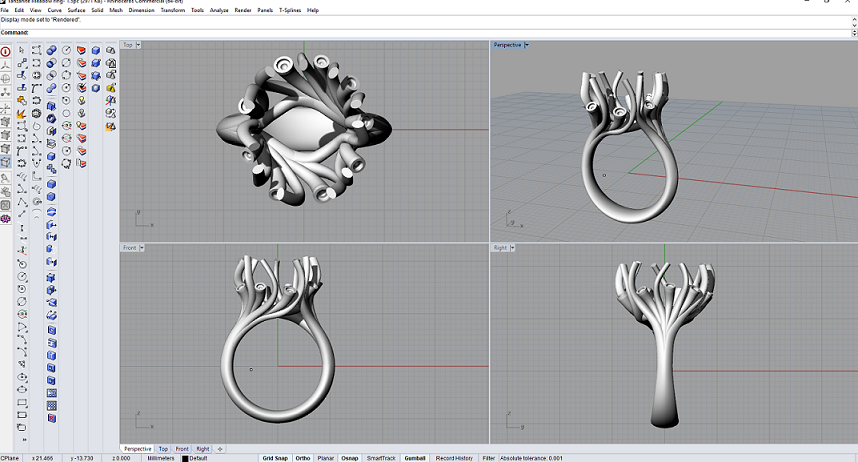Click the Top viewport title label

[128, 45]
